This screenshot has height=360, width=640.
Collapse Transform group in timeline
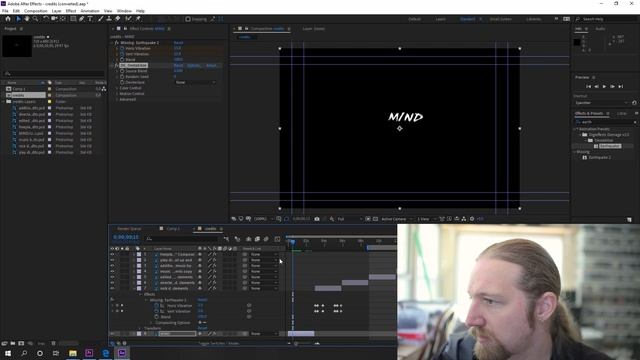pyautogui.click(x=140, y=328)
